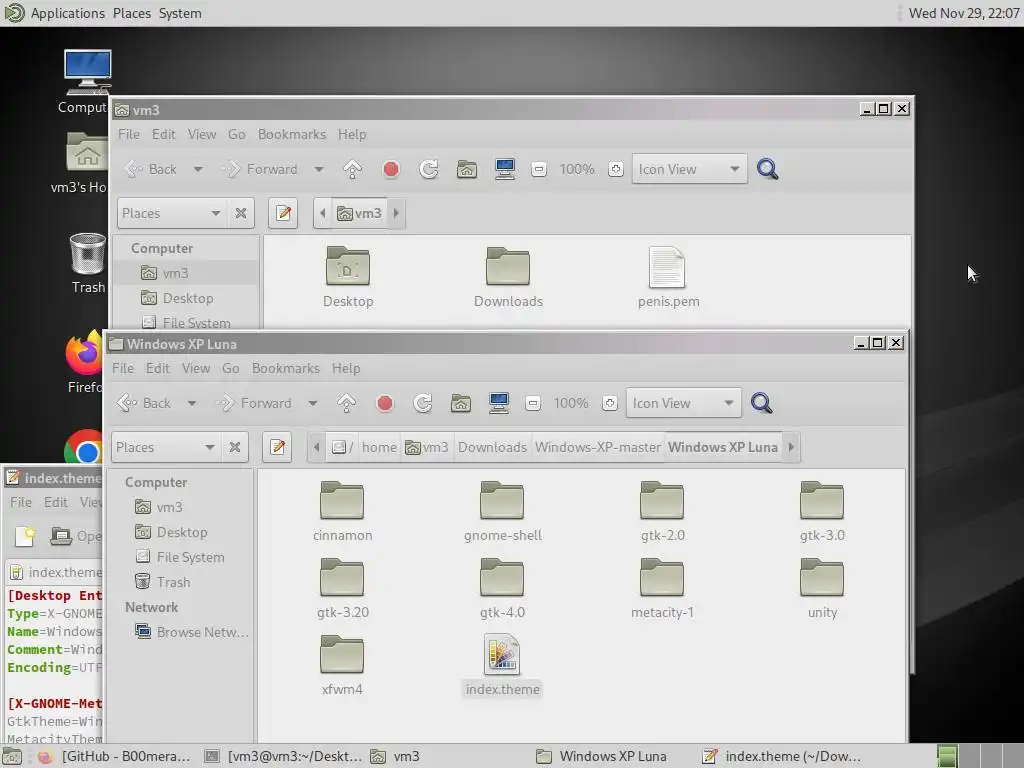This screenshot has width=1024, height=768.
Task: Select Trash in Windows XP Luna sidebar
Action: [180, 582]
